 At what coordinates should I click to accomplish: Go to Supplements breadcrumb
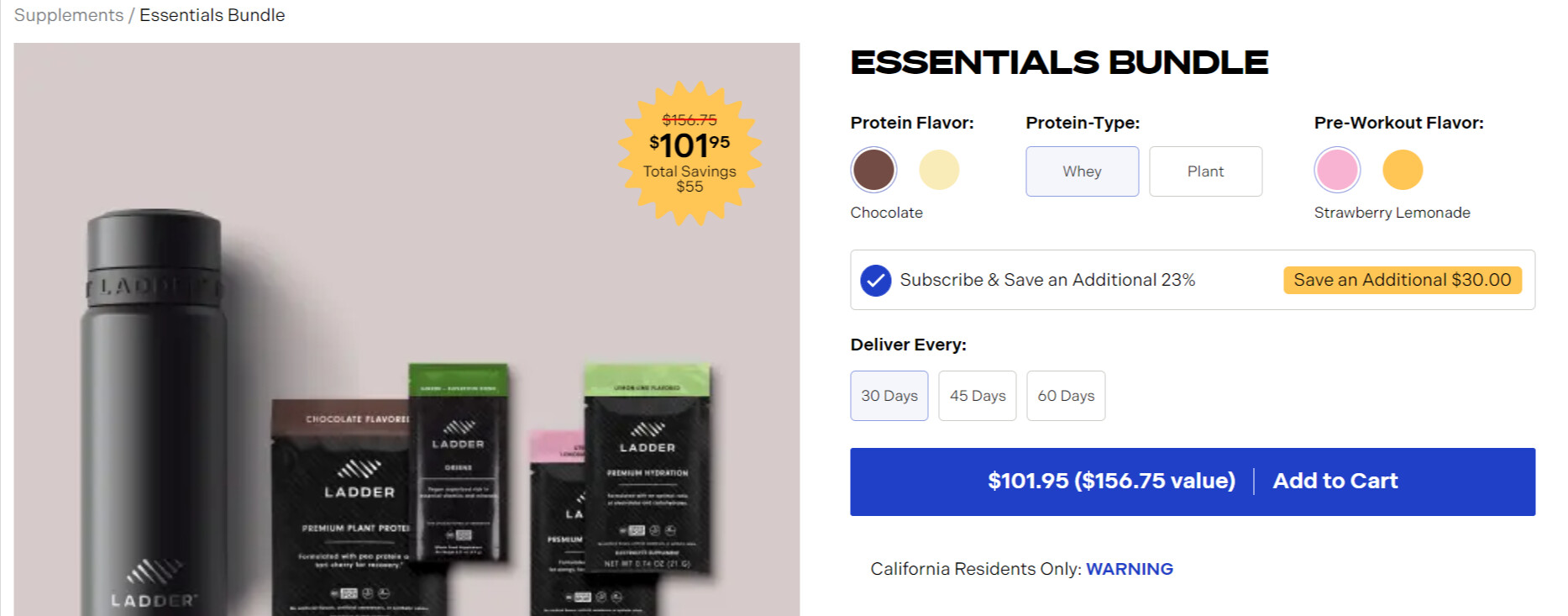tap(69, 15)
